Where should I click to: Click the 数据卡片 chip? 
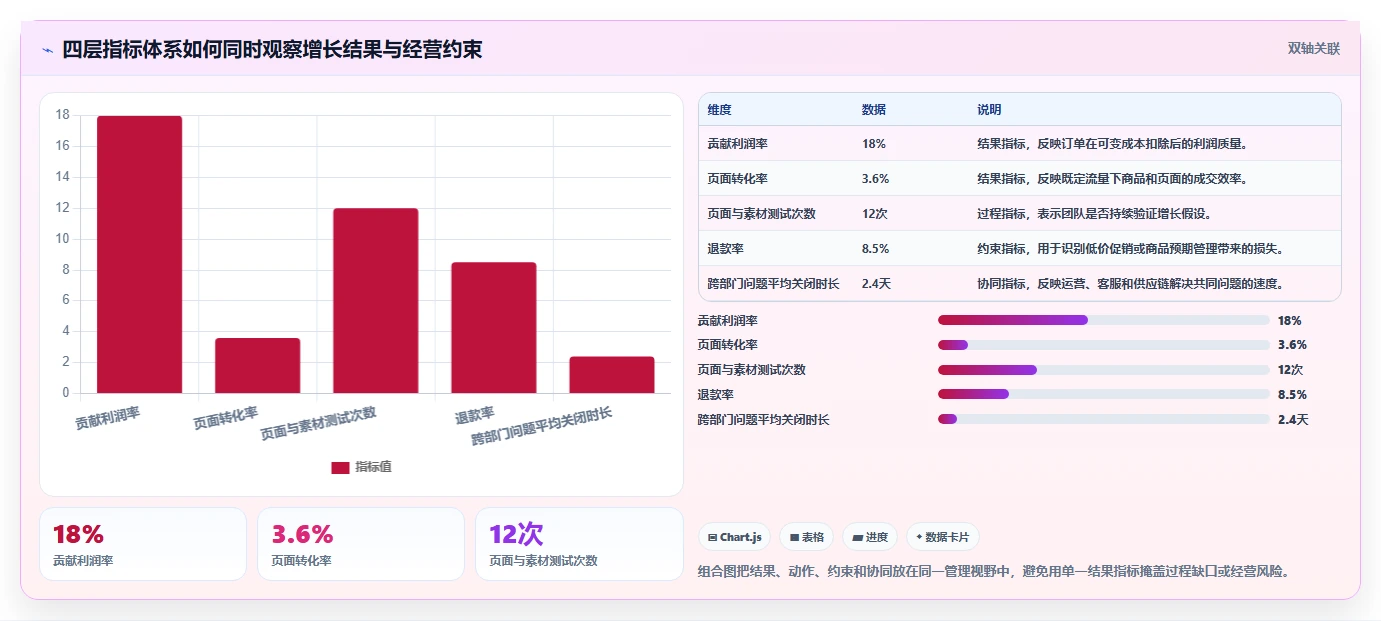pyautogui.click(x=943, y=537)
